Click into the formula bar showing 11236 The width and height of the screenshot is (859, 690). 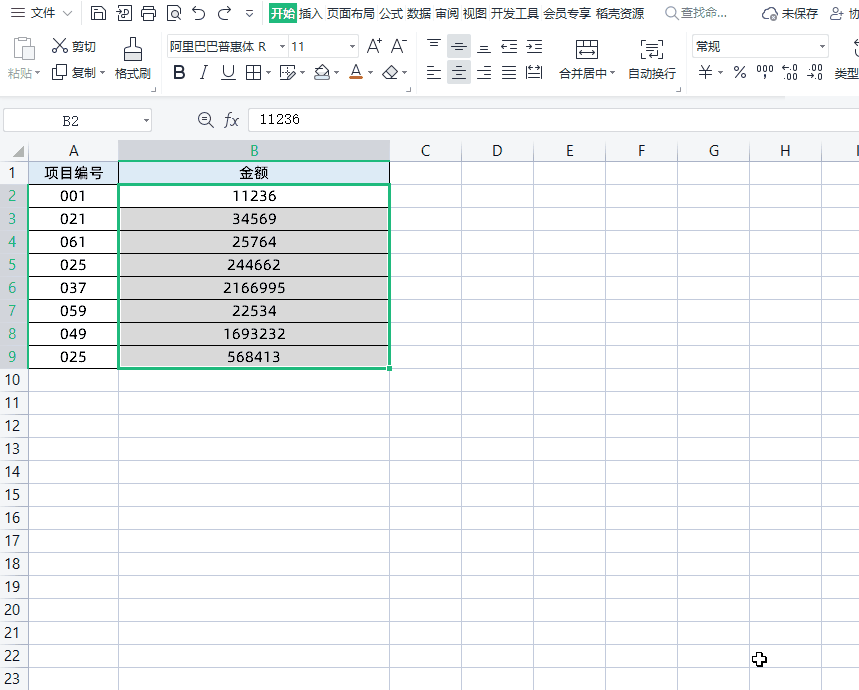click(553, 120)
